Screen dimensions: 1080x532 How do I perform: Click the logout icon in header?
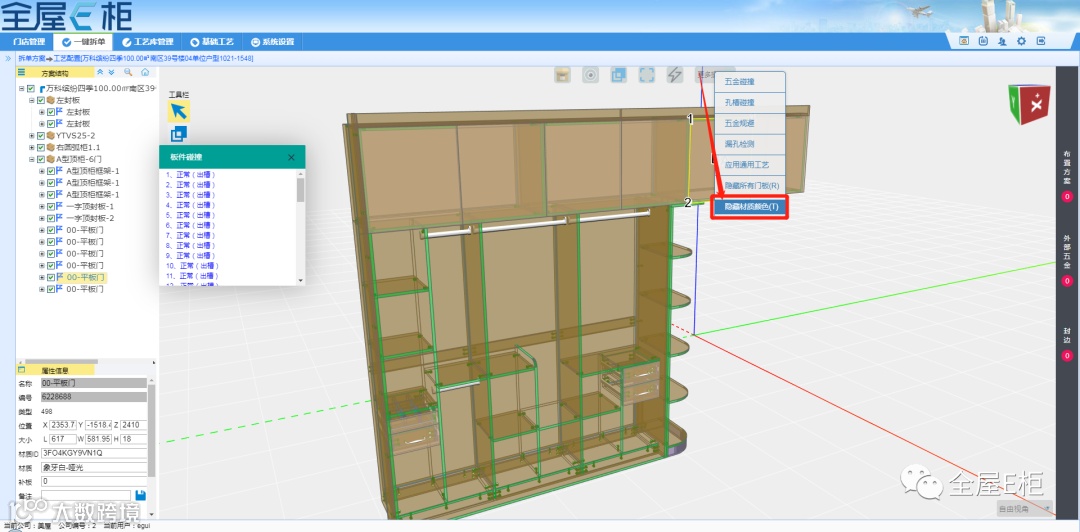click(1041, 41)
